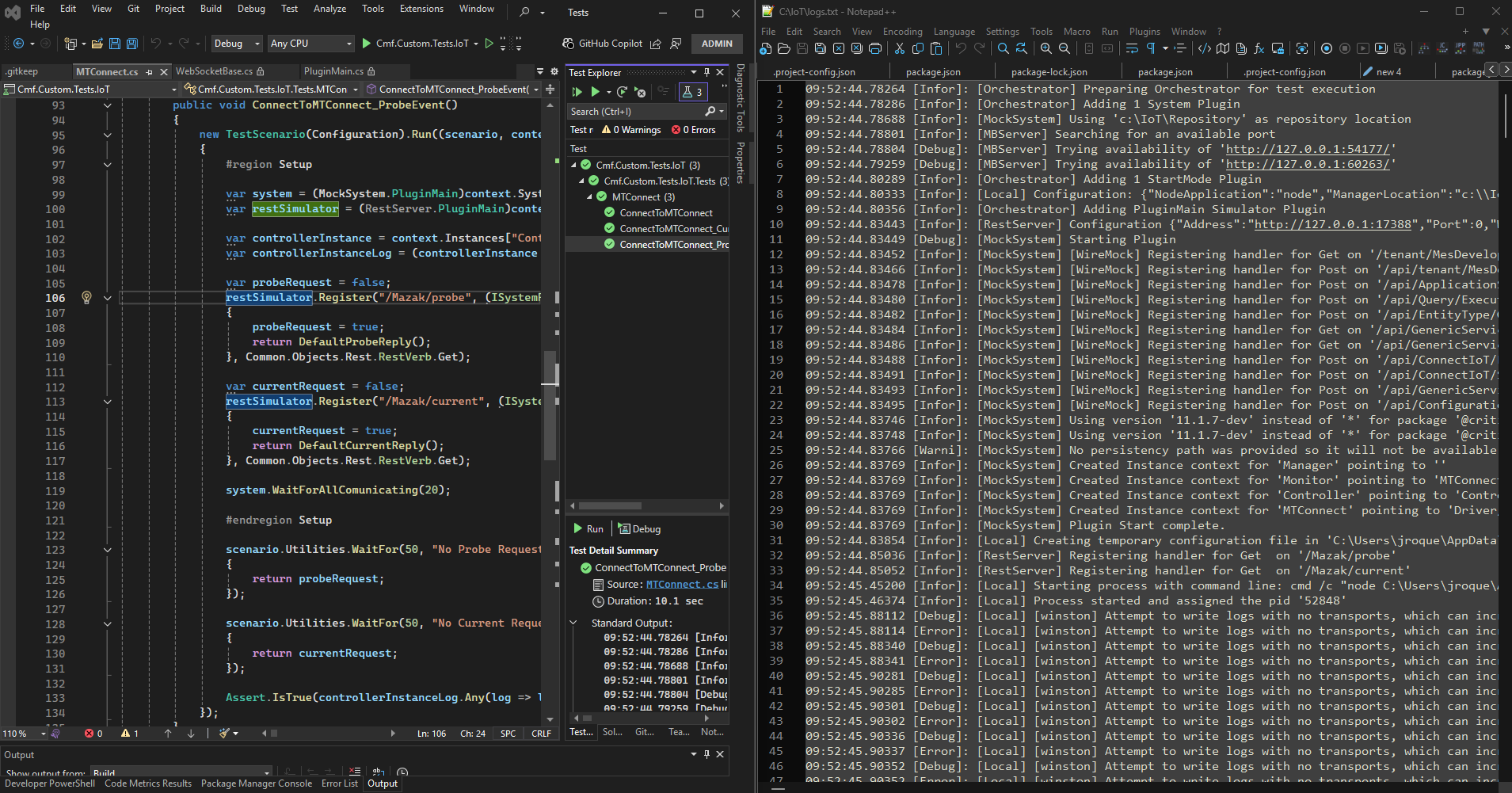
Task: Pin the Test Explorer panel
Action: 707,72
